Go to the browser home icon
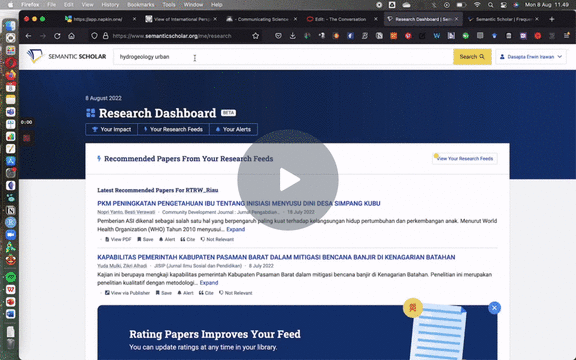The height and width of the screenshot is (360, 576). point(71,36)
